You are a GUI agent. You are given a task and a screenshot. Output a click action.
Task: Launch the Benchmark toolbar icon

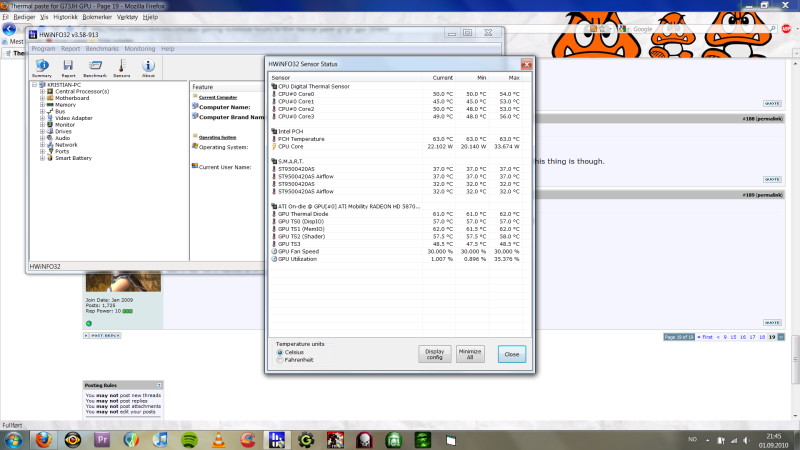tap(95, 68)
